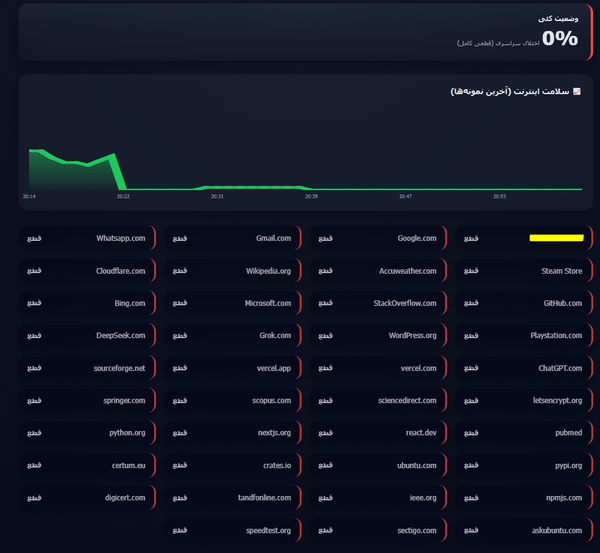The height and width of the screenshot is (553, 600).
Task: Click the Wikipedia.org status card
Action: [x=233, y=271]
